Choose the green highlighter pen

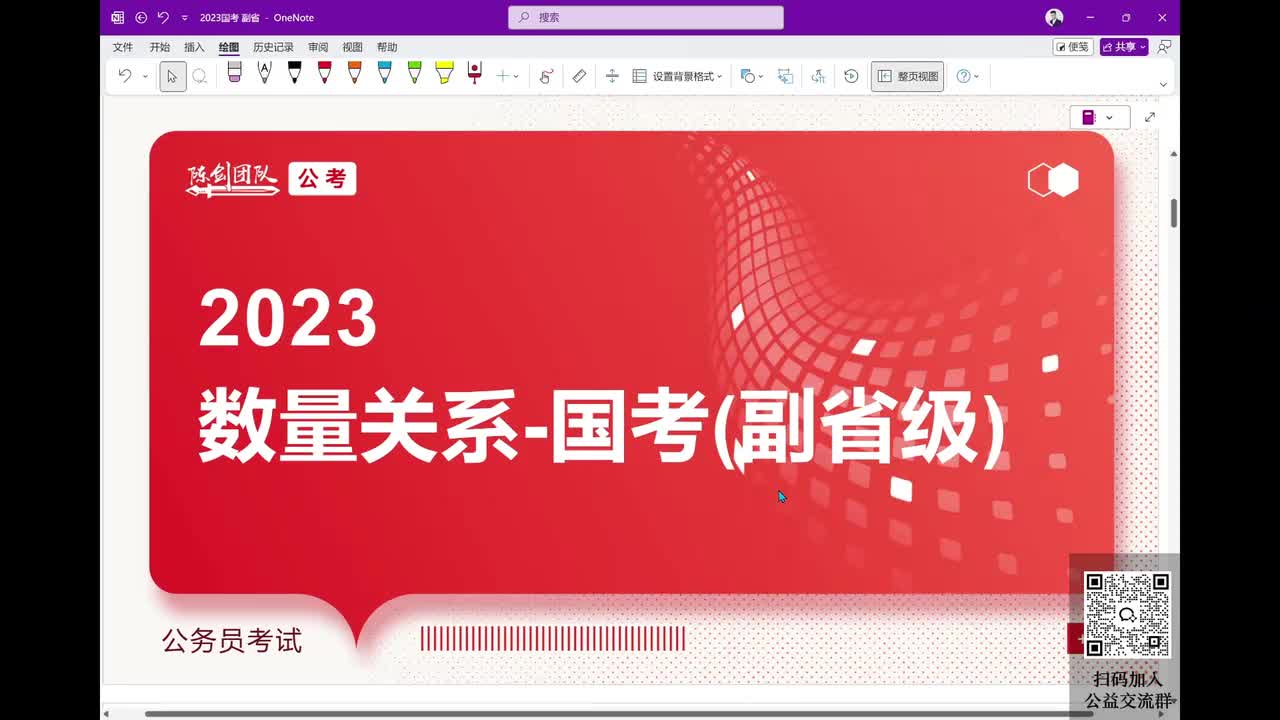tap(414, 73)
